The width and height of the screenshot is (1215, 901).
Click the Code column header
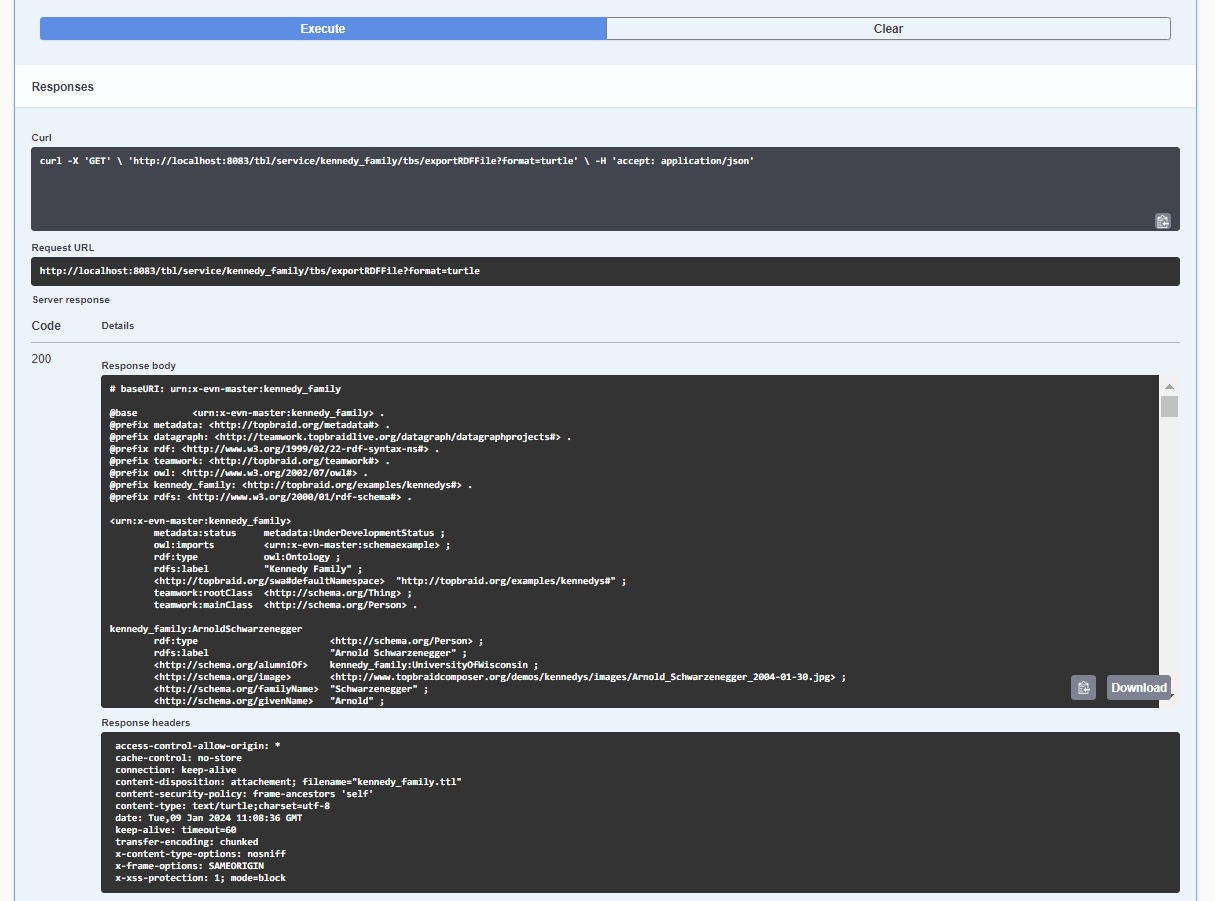click(x=46, y=325)
